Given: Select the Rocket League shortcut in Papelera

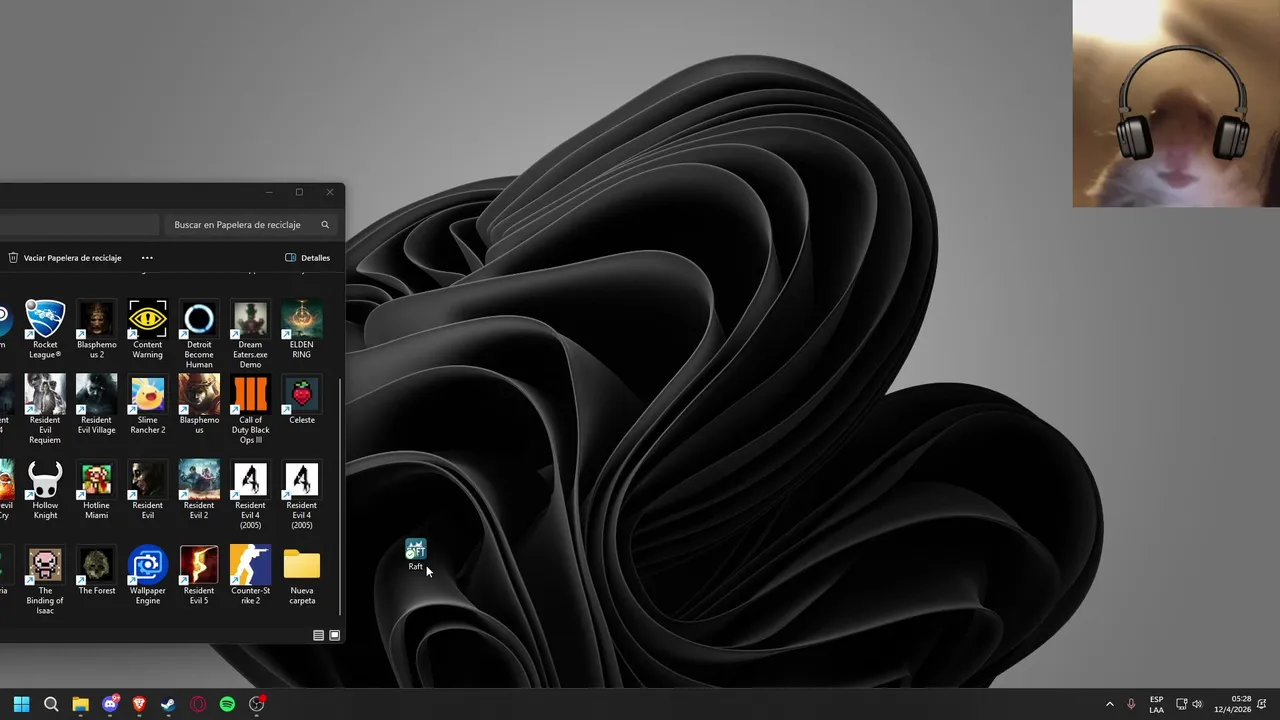Looking at the screenshot, I should point(45,330).
